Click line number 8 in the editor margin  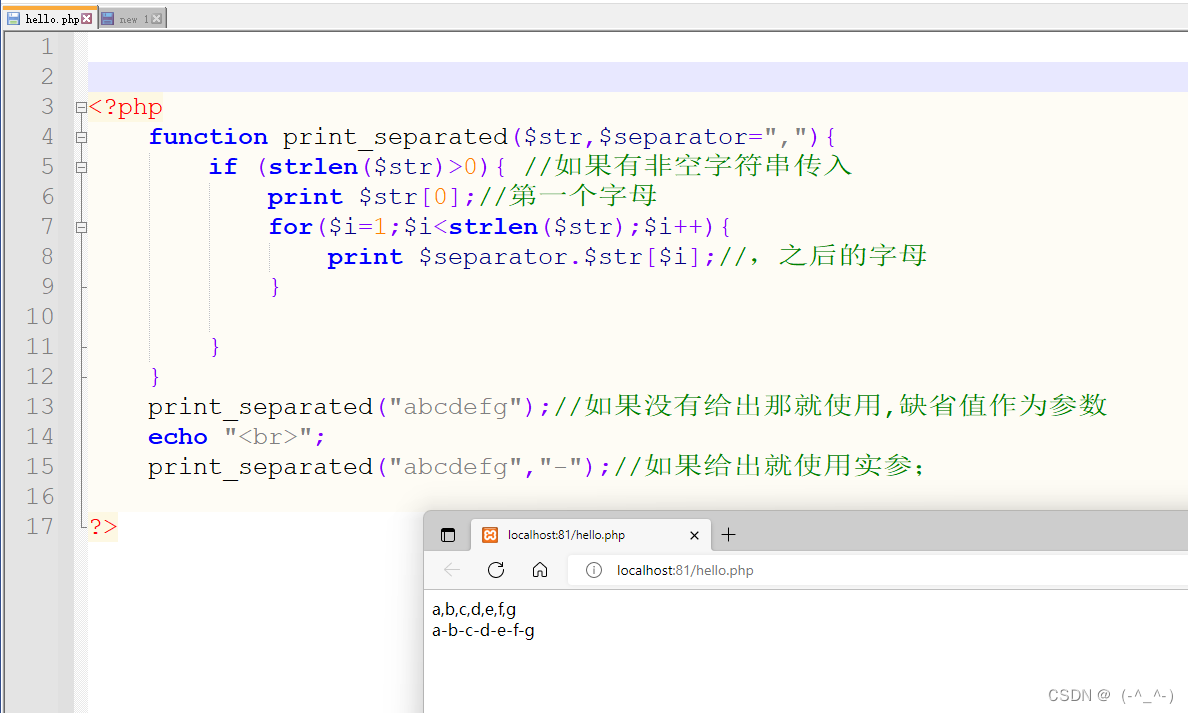coord(46,256)
